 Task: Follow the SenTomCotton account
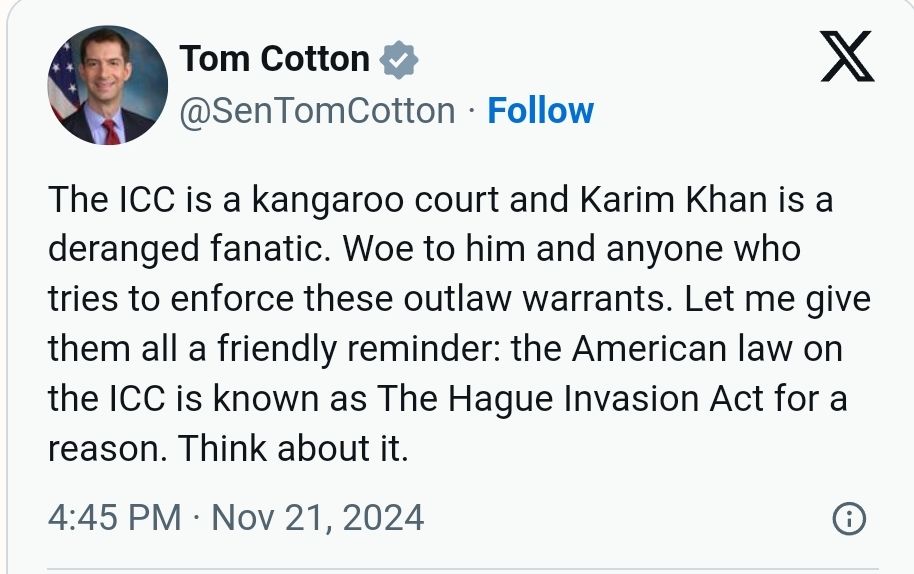[540, 110]
